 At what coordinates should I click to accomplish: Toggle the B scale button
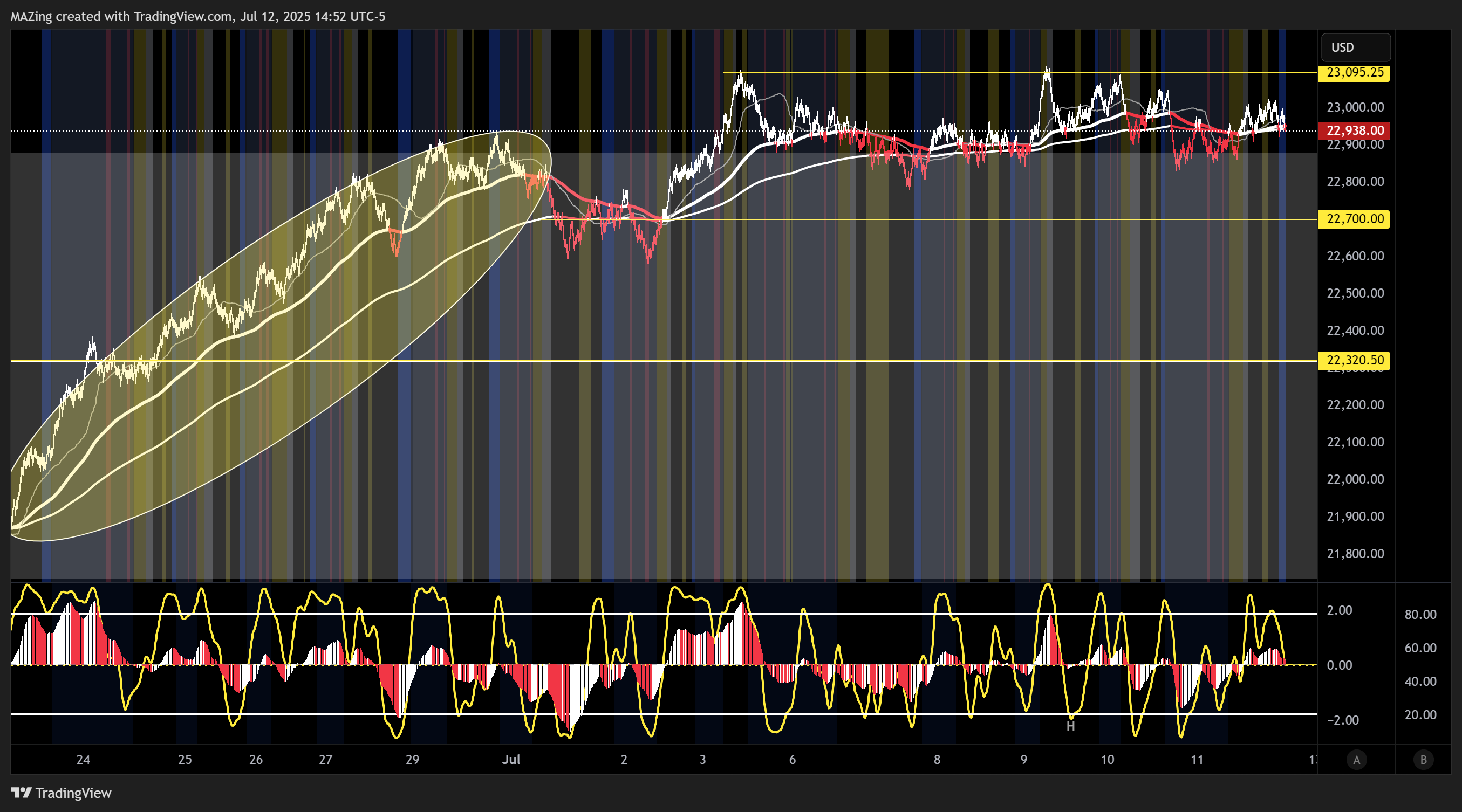(1423, 760)
